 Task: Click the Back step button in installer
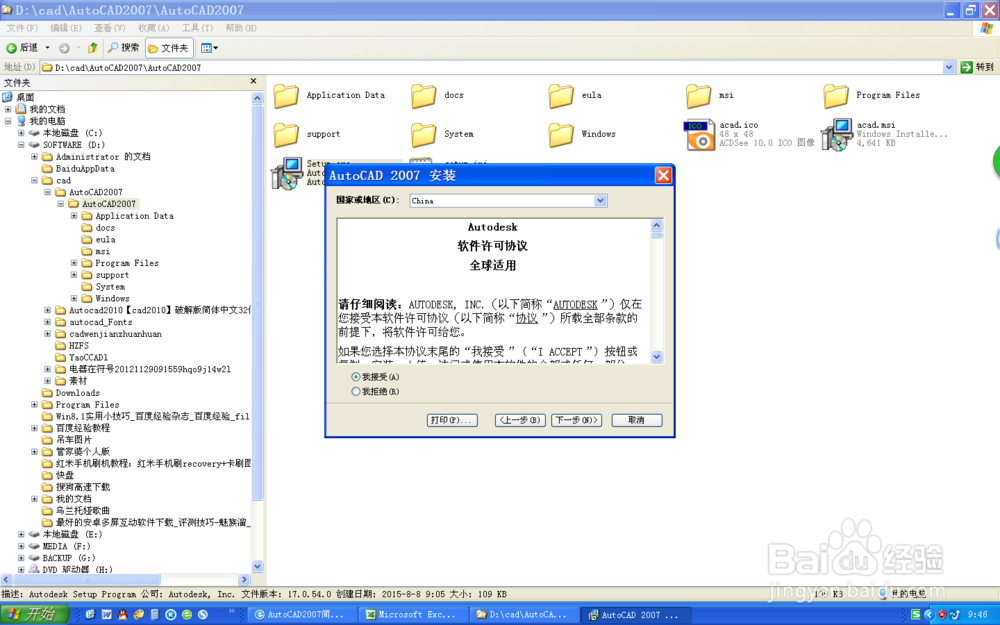click(x=520, y=420)
